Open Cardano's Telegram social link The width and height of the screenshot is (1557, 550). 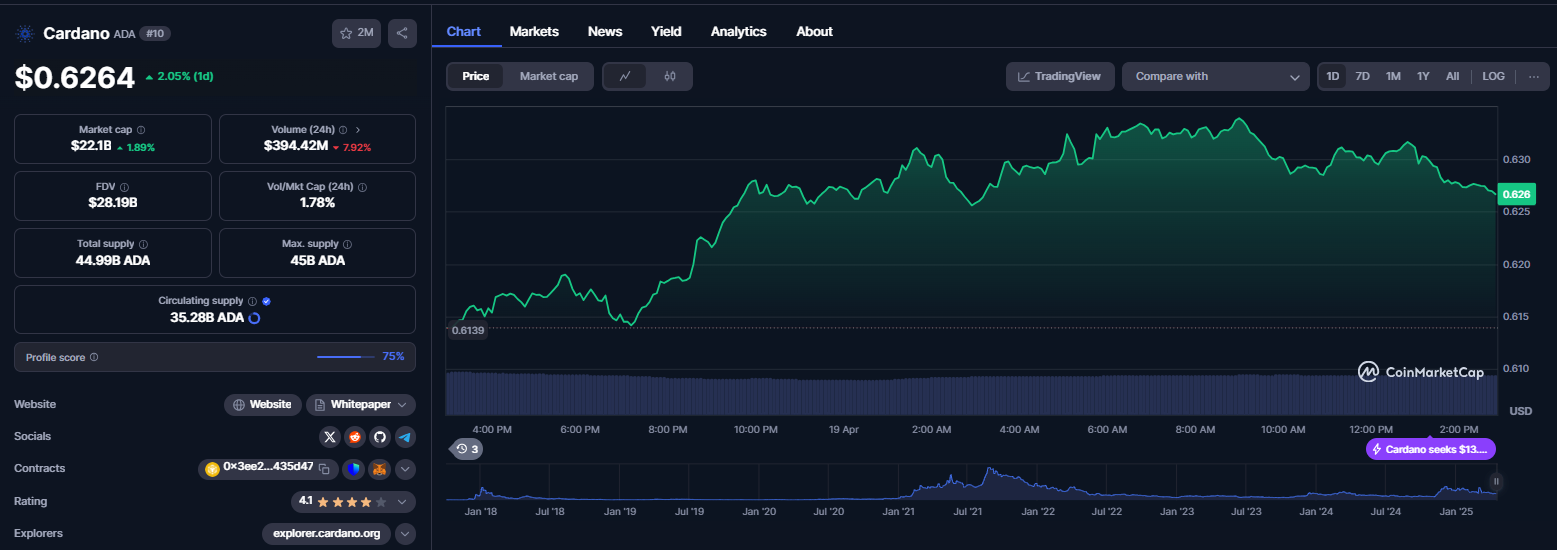tap(405, 437)
